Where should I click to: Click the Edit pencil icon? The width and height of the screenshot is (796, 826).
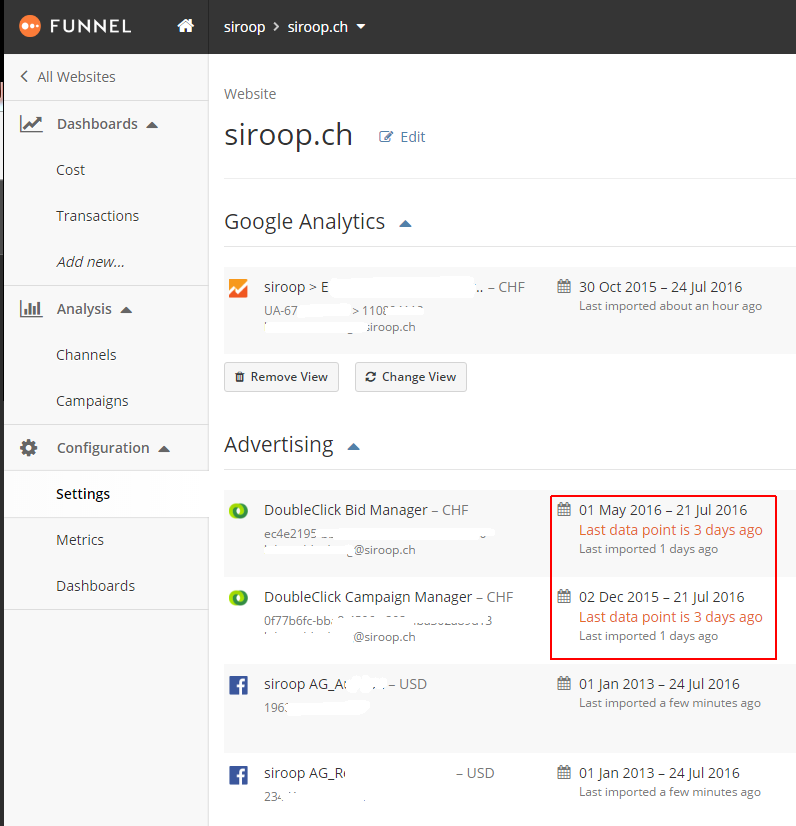tap(386, 137)
